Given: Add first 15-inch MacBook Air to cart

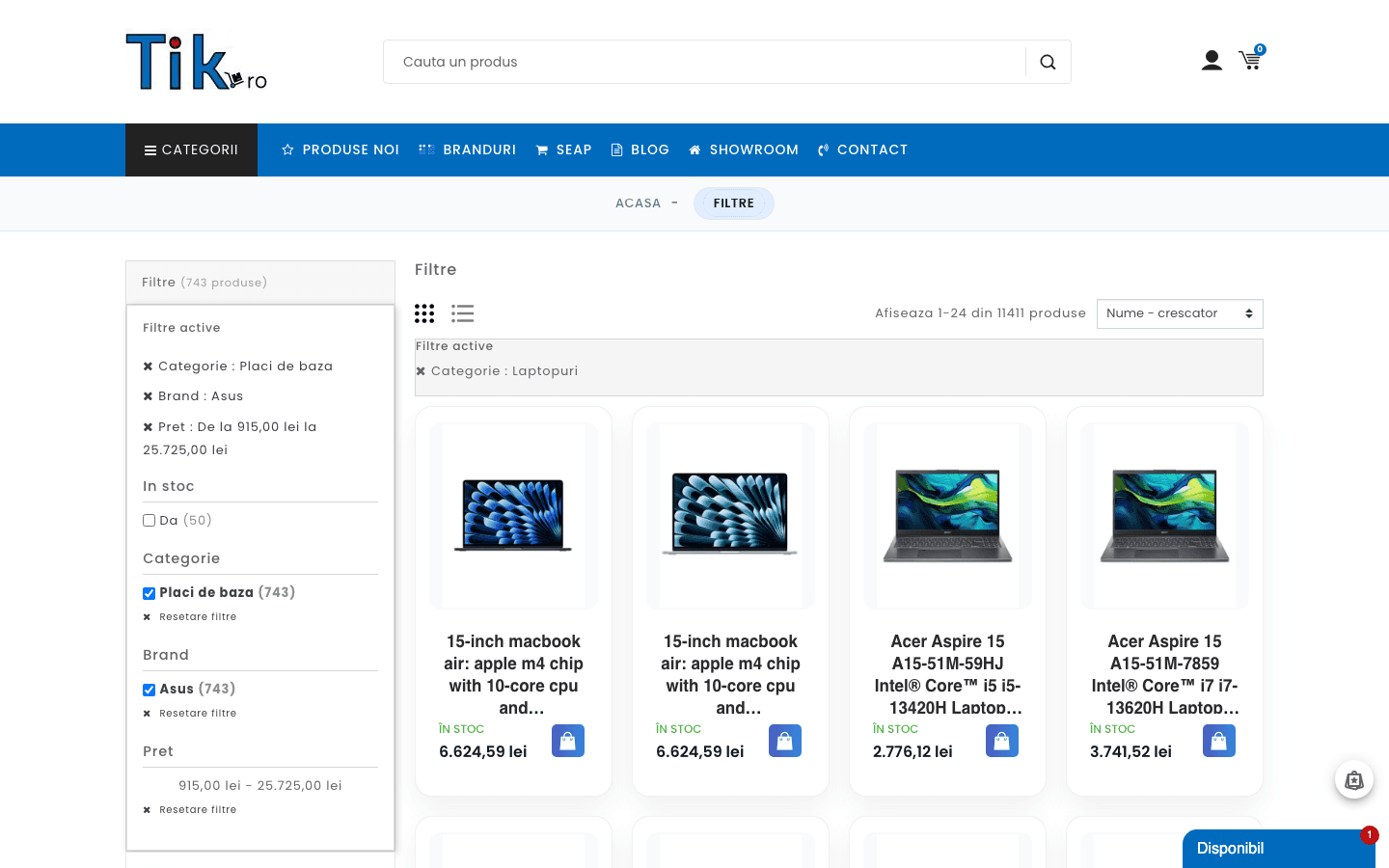Looking at the screenshot, I should click(x=568, y=741).
